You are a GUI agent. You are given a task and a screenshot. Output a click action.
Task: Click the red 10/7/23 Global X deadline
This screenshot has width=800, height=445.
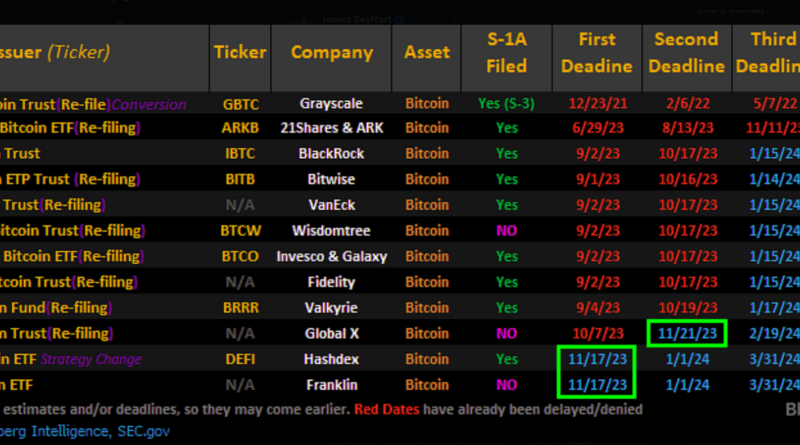(596, 333)
